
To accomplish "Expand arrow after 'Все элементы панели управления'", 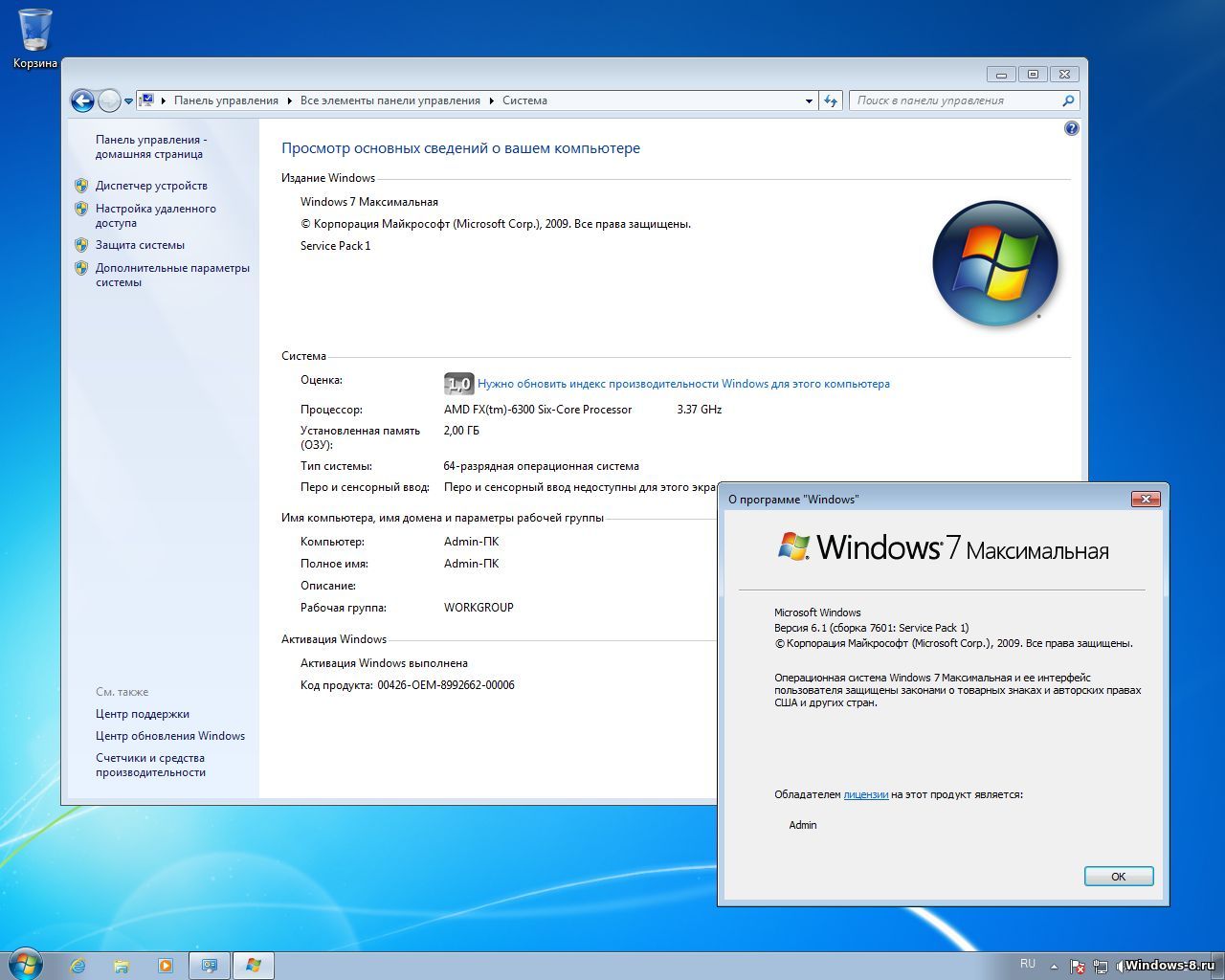I will 492,100.
